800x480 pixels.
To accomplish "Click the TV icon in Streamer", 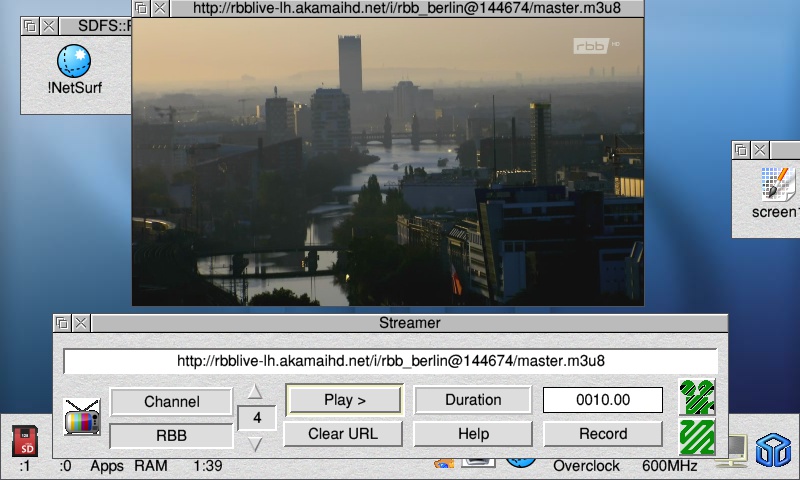I will pos(82,417).
